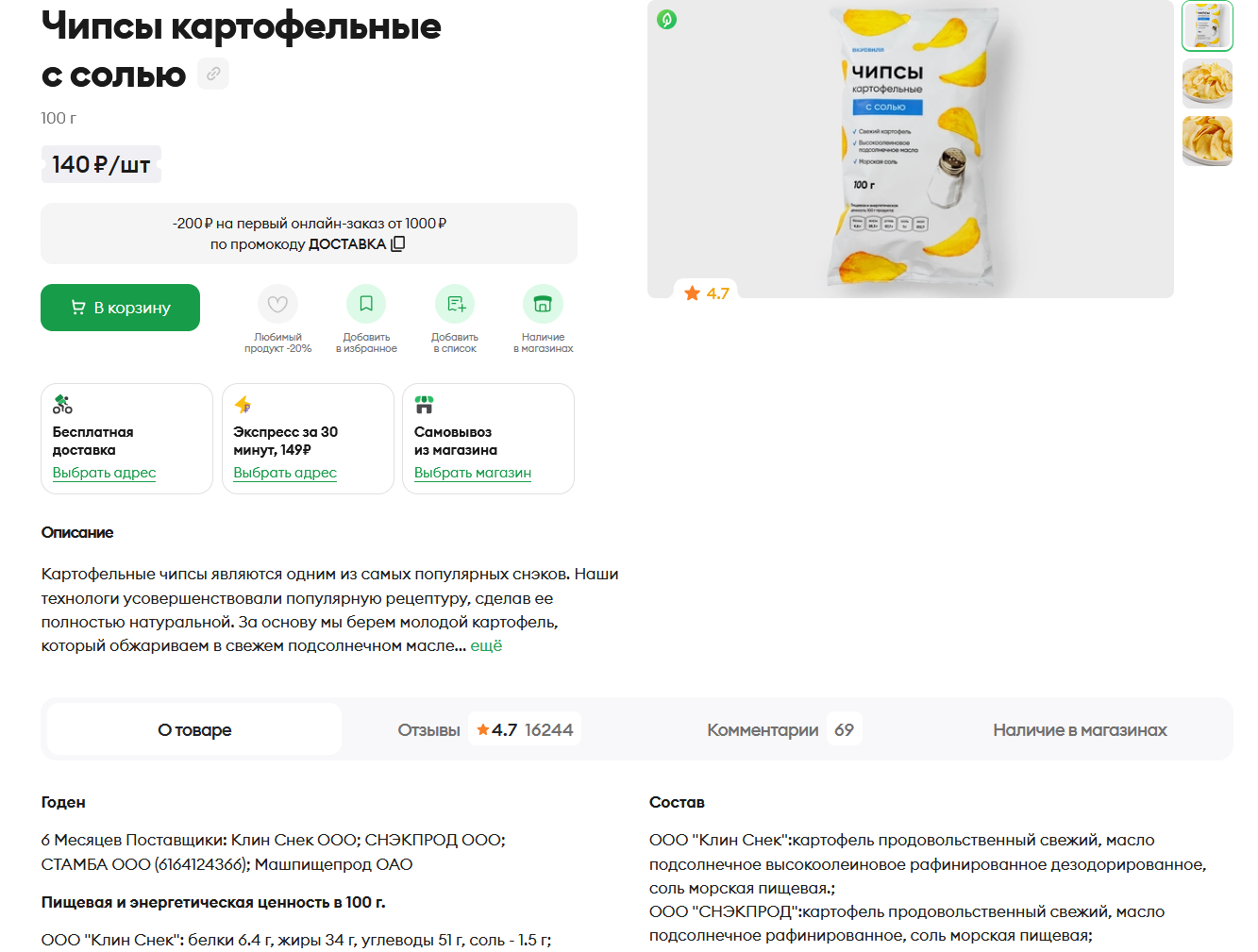
Task: Click the bookmark add-to-favorites icon
Action: 366,304
